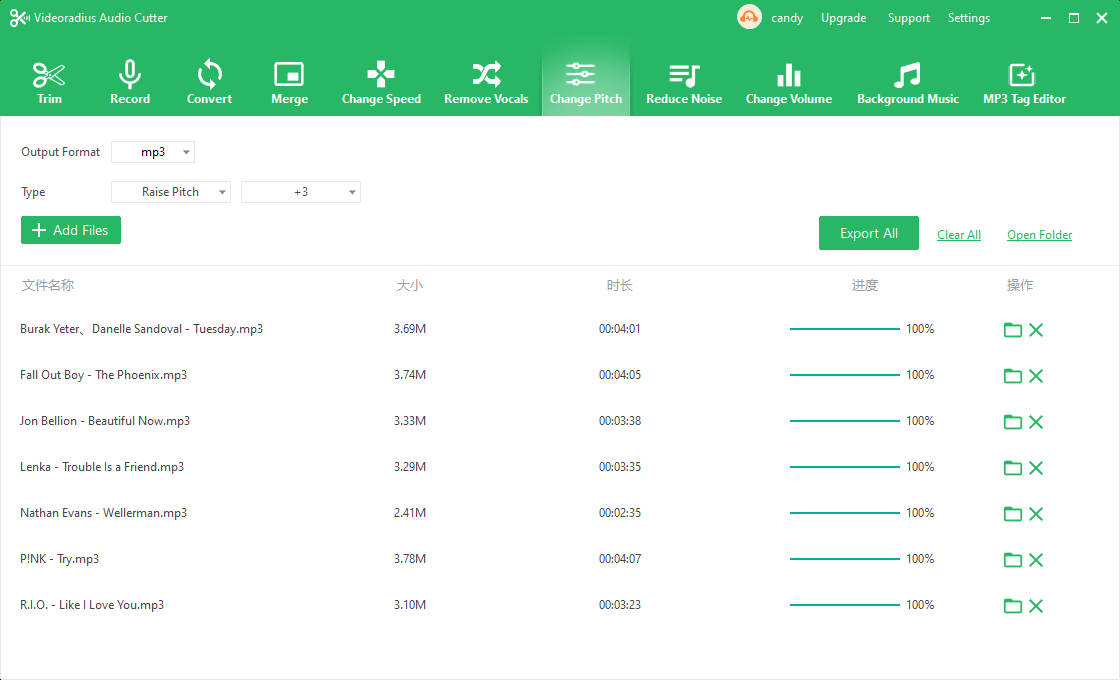1120x680 pixels.
Task: Open folder for Wellerman.mp3
Action: [1012, 514]
